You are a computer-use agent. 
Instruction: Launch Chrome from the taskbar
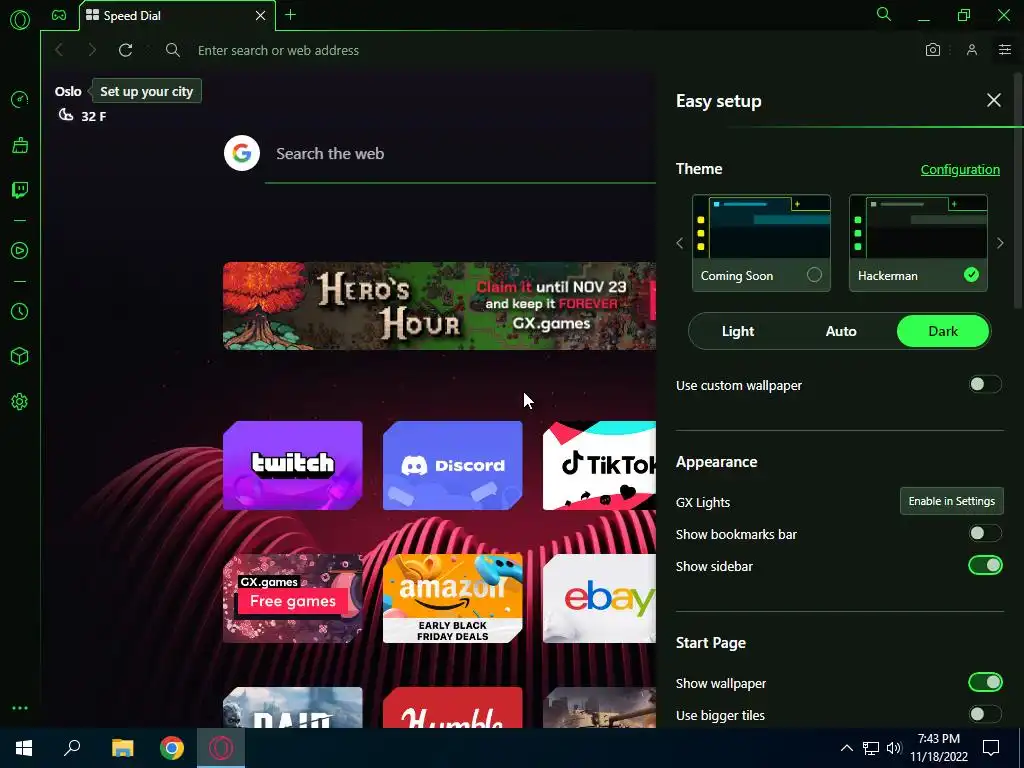click(172, 748)
